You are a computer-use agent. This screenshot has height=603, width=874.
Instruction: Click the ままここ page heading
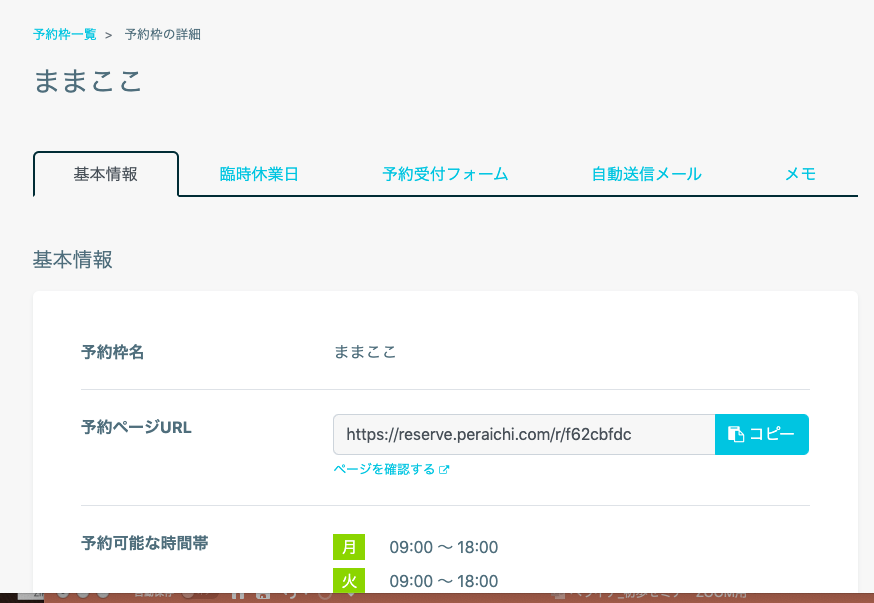click(88, 81)
